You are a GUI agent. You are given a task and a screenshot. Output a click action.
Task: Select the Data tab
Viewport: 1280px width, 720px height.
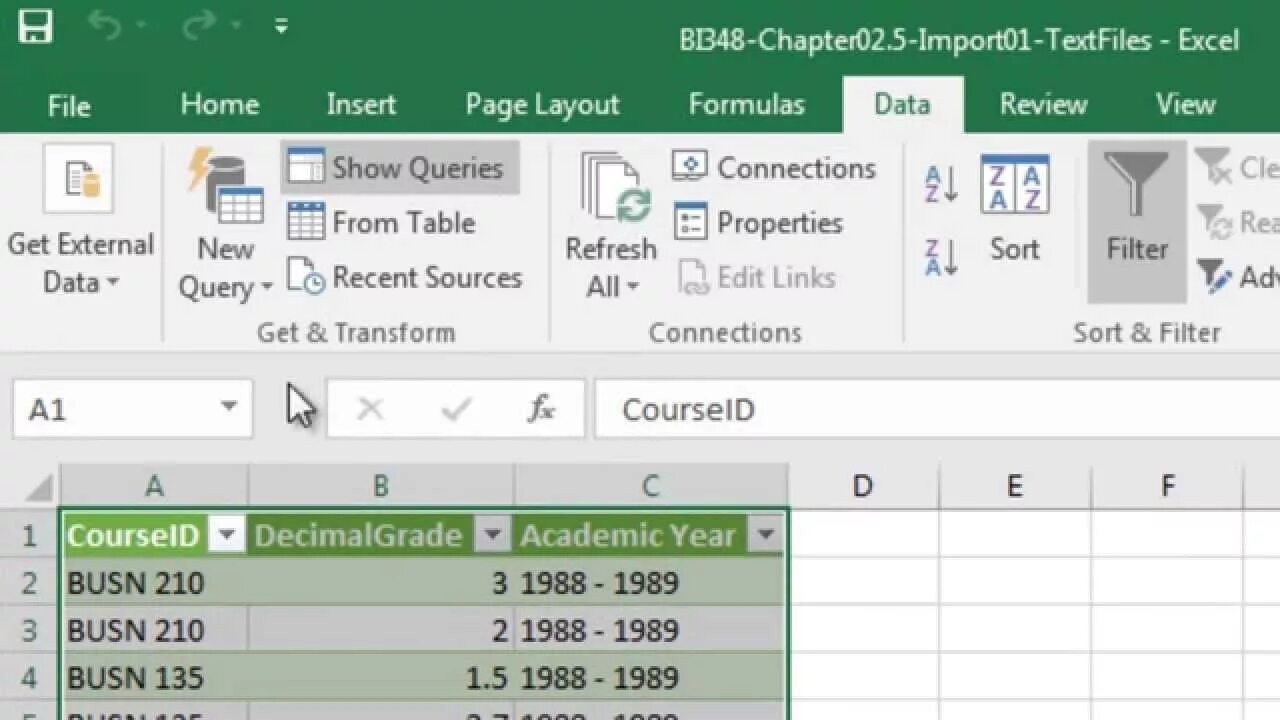pyautogui.click(x=902, y=104)
